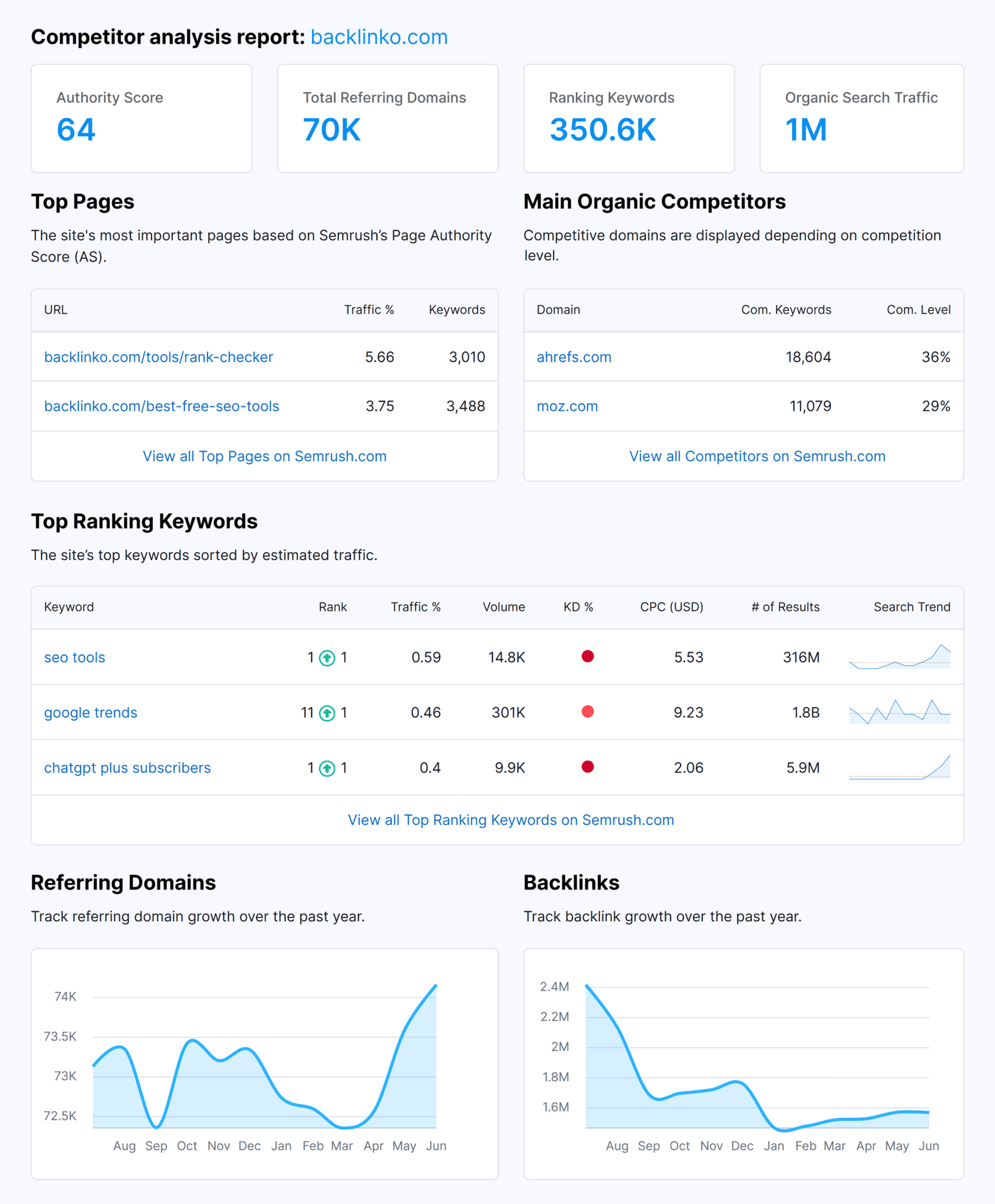The width and height of the screenshot is (995, 1204).
Task: Click the search trend sparkline for "seo tools"
Action: [x=900, y=657]
